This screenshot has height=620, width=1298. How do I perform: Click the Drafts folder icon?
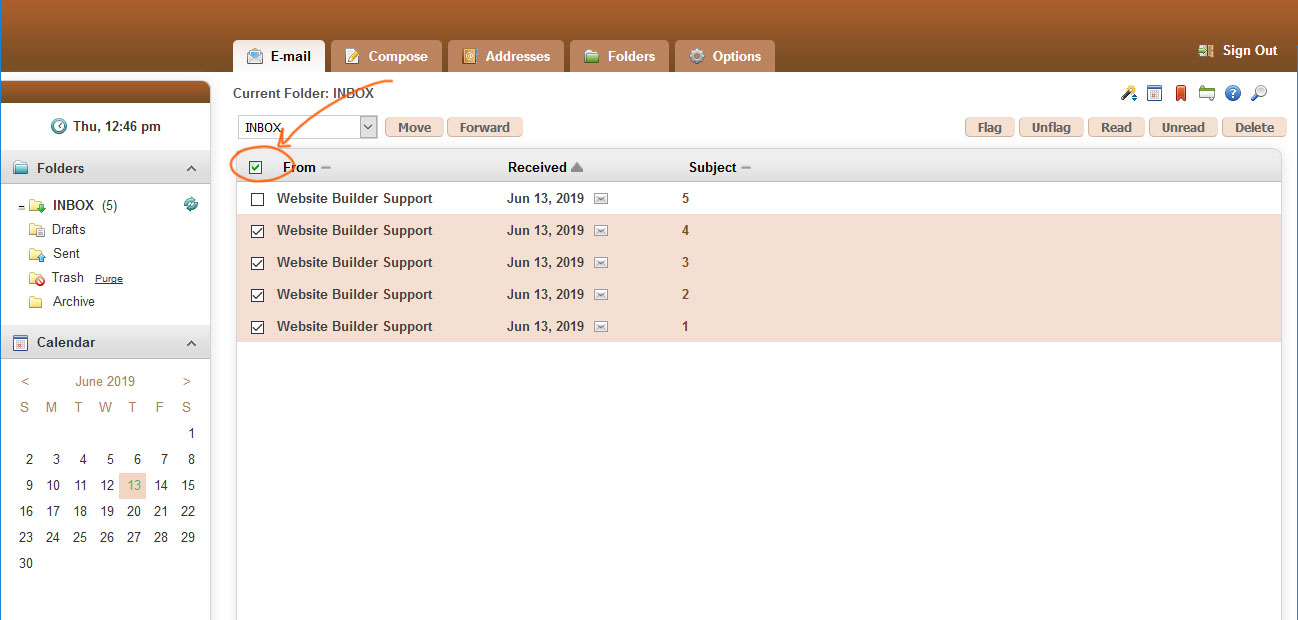37,230
